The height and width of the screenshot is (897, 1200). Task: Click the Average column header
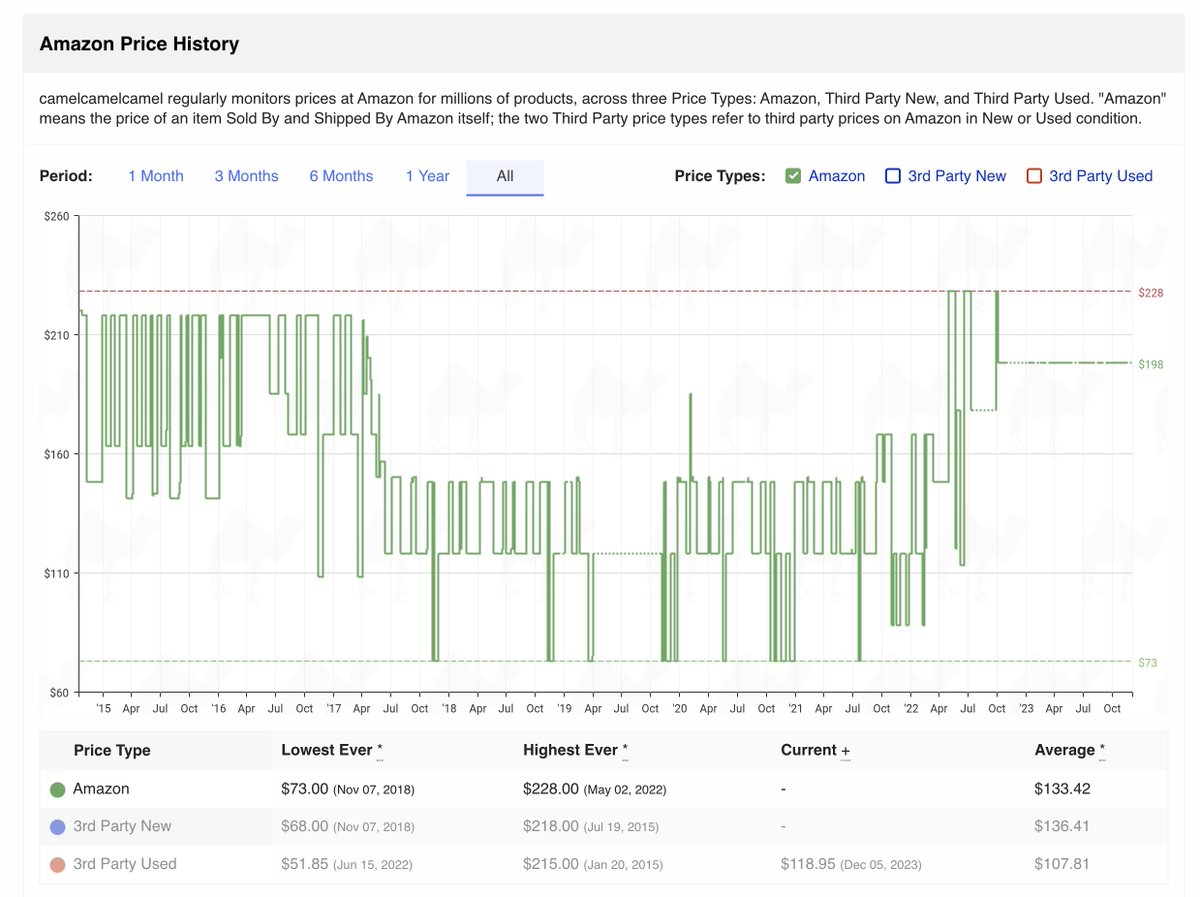click(x=1064, y=750)
